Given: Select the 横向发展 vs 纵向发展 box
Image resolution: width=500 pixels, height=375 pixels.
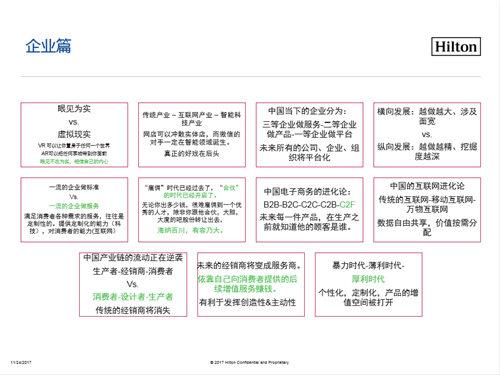Looking at the screenshot, I should (x=427, y=135).
